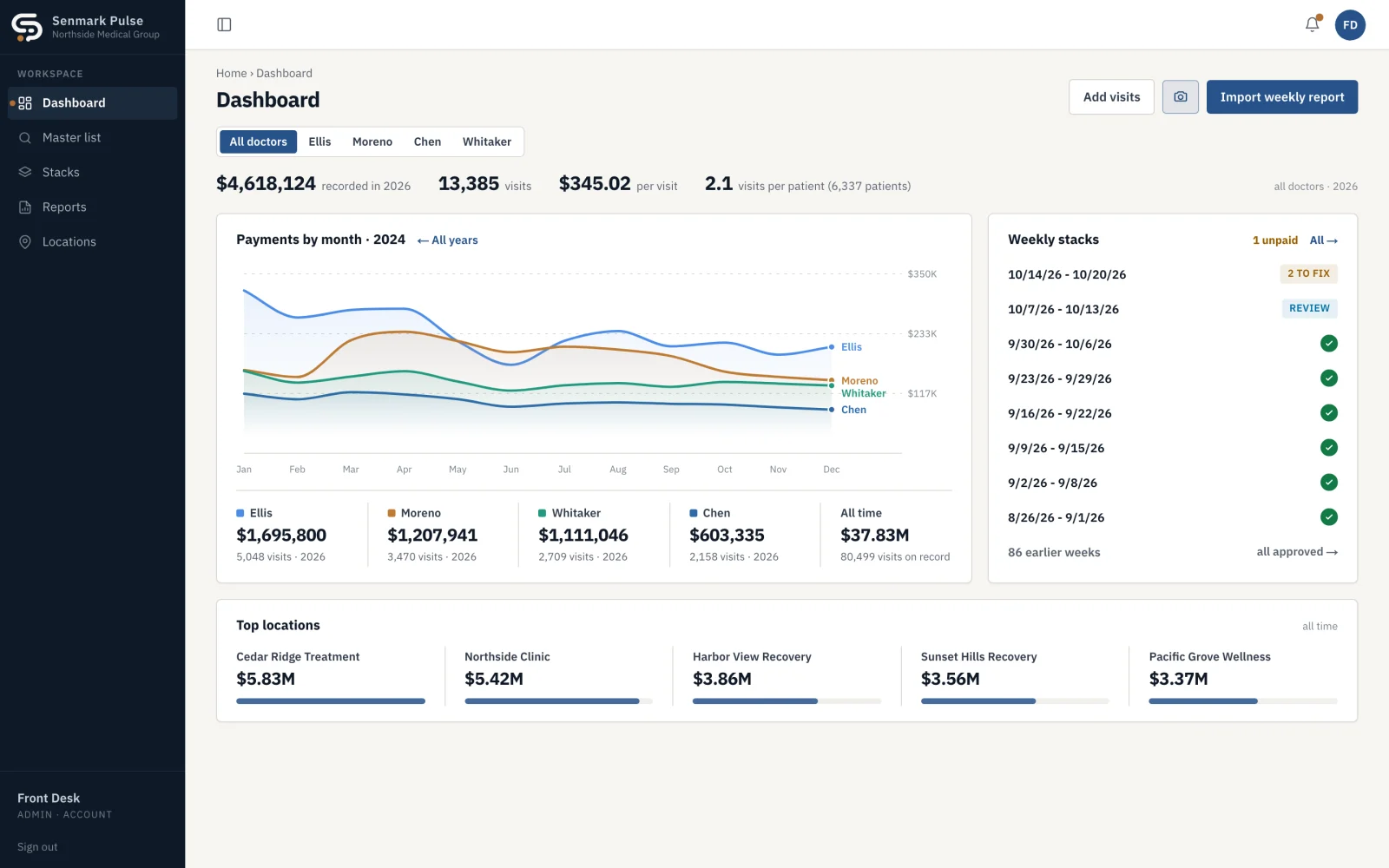Click the Moreno line endpoint label in chart

(x=859, y=381)
